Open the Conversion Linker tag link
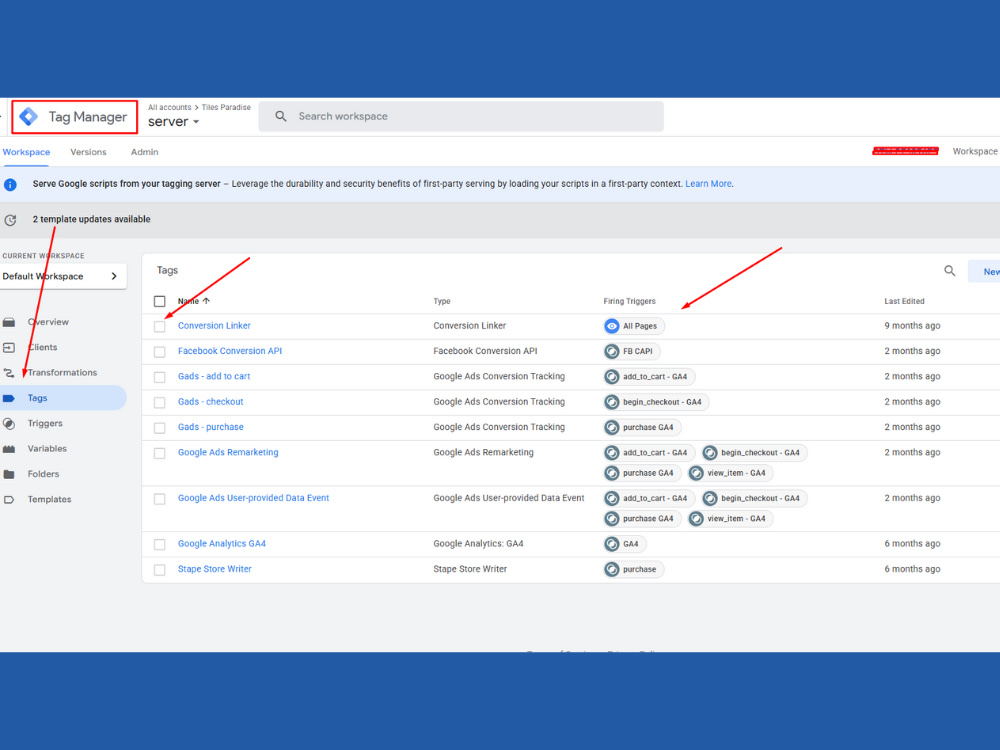The height and width of the screenshot is (750, 1000). pyautogui.click(x=214, y=326)
